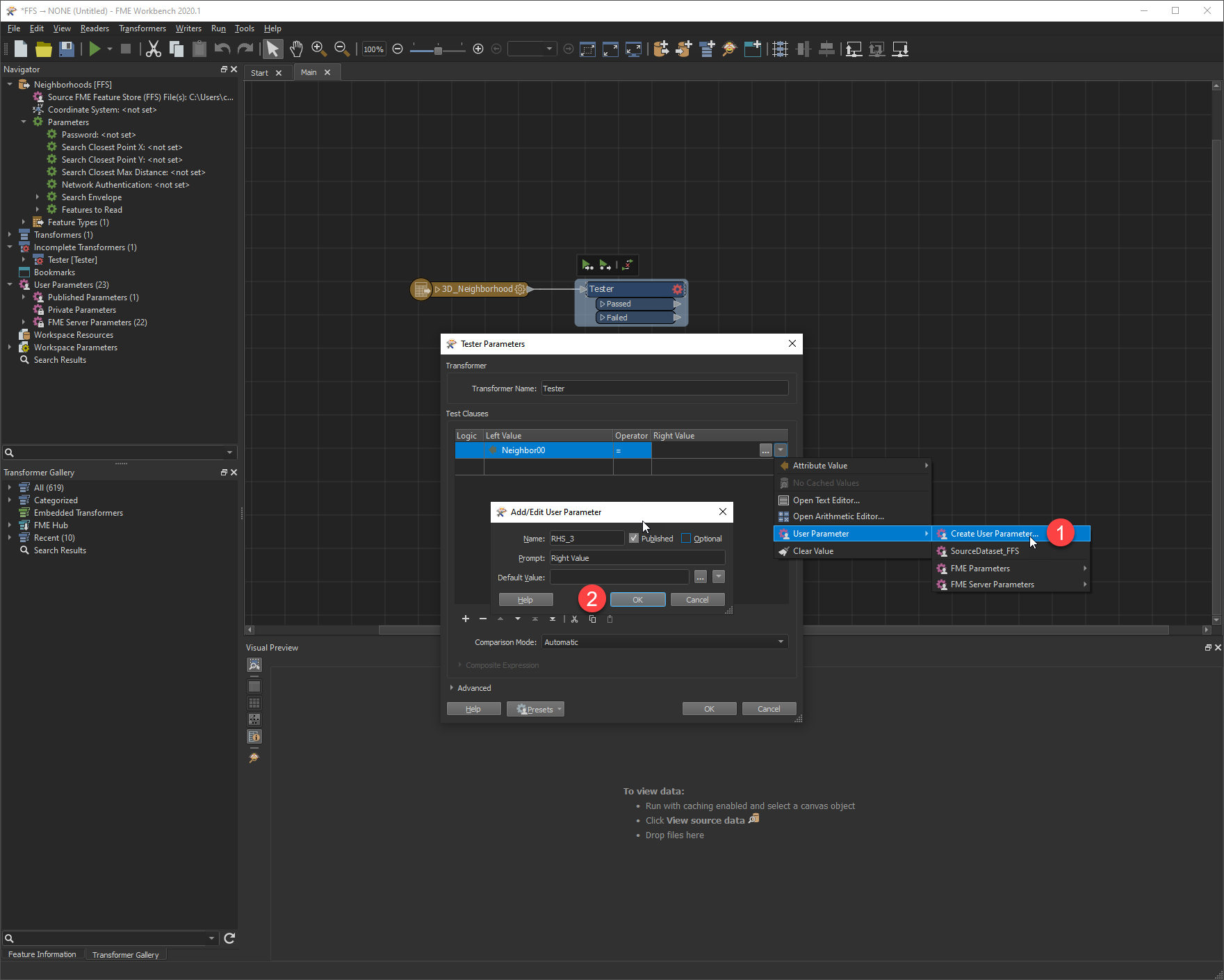Viewport: 1224px width, 980px height.
Task: Click the Zoom In magnifier icon
Action: pyautogui.click(x=319, y=49)
